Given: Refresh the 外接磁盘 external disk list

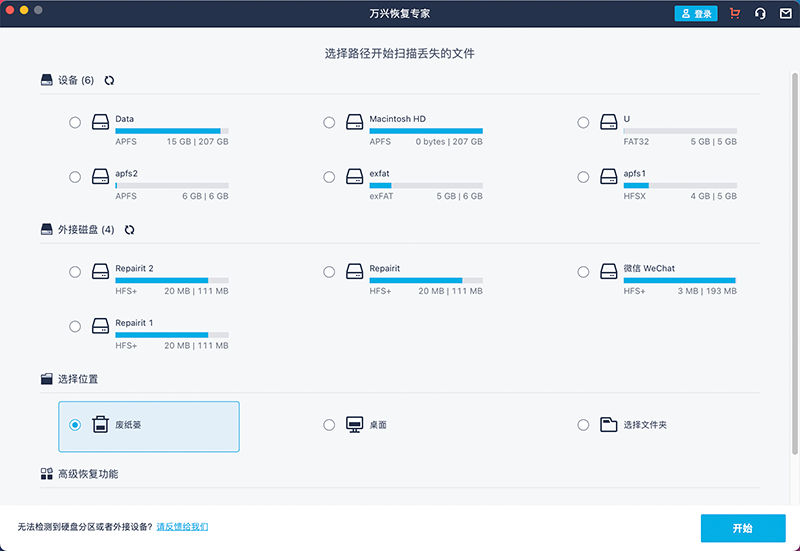Looking at the screenshot, I should (x=130, y=230).
